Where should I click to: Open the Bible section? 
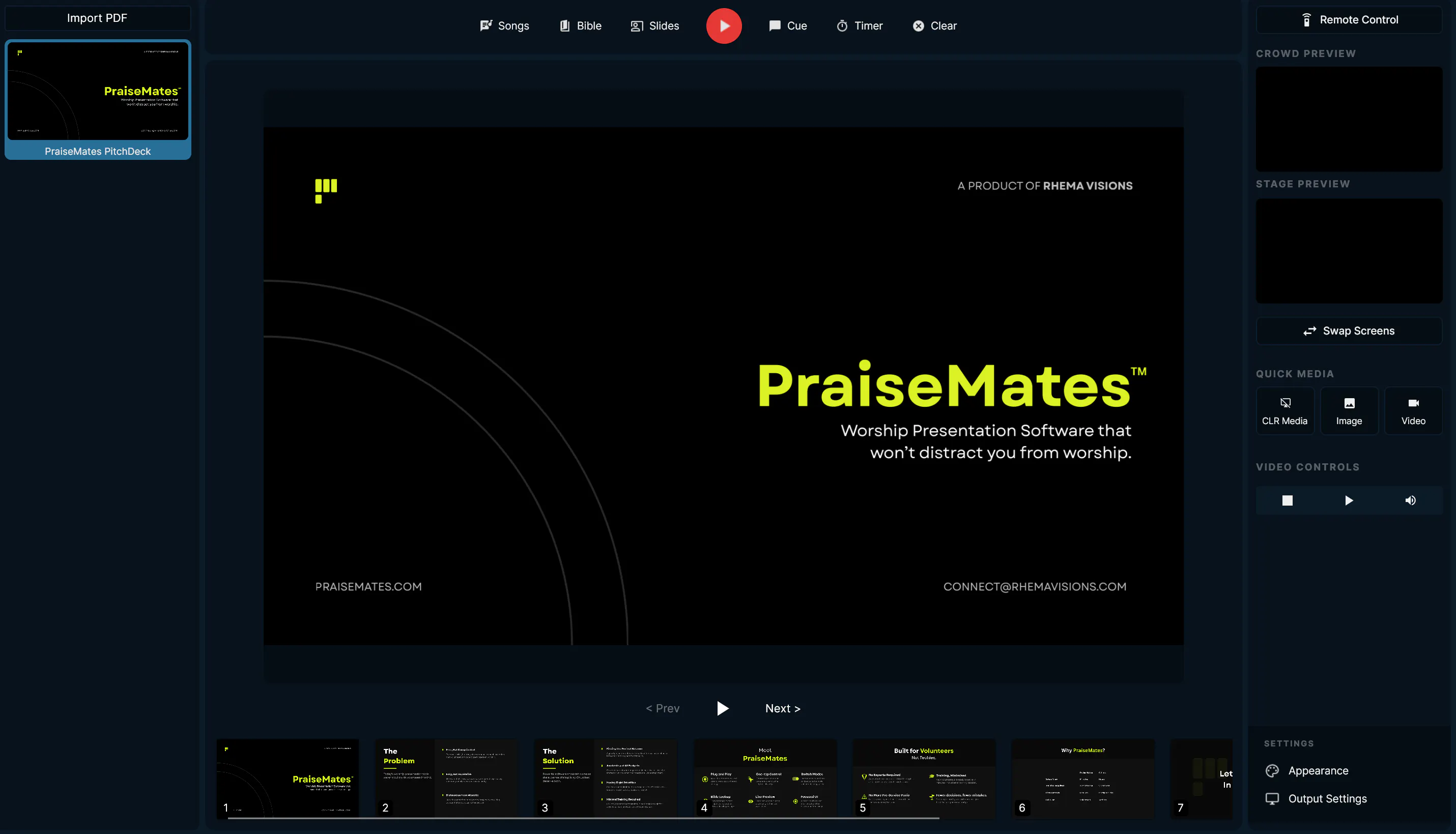[580, 26]
